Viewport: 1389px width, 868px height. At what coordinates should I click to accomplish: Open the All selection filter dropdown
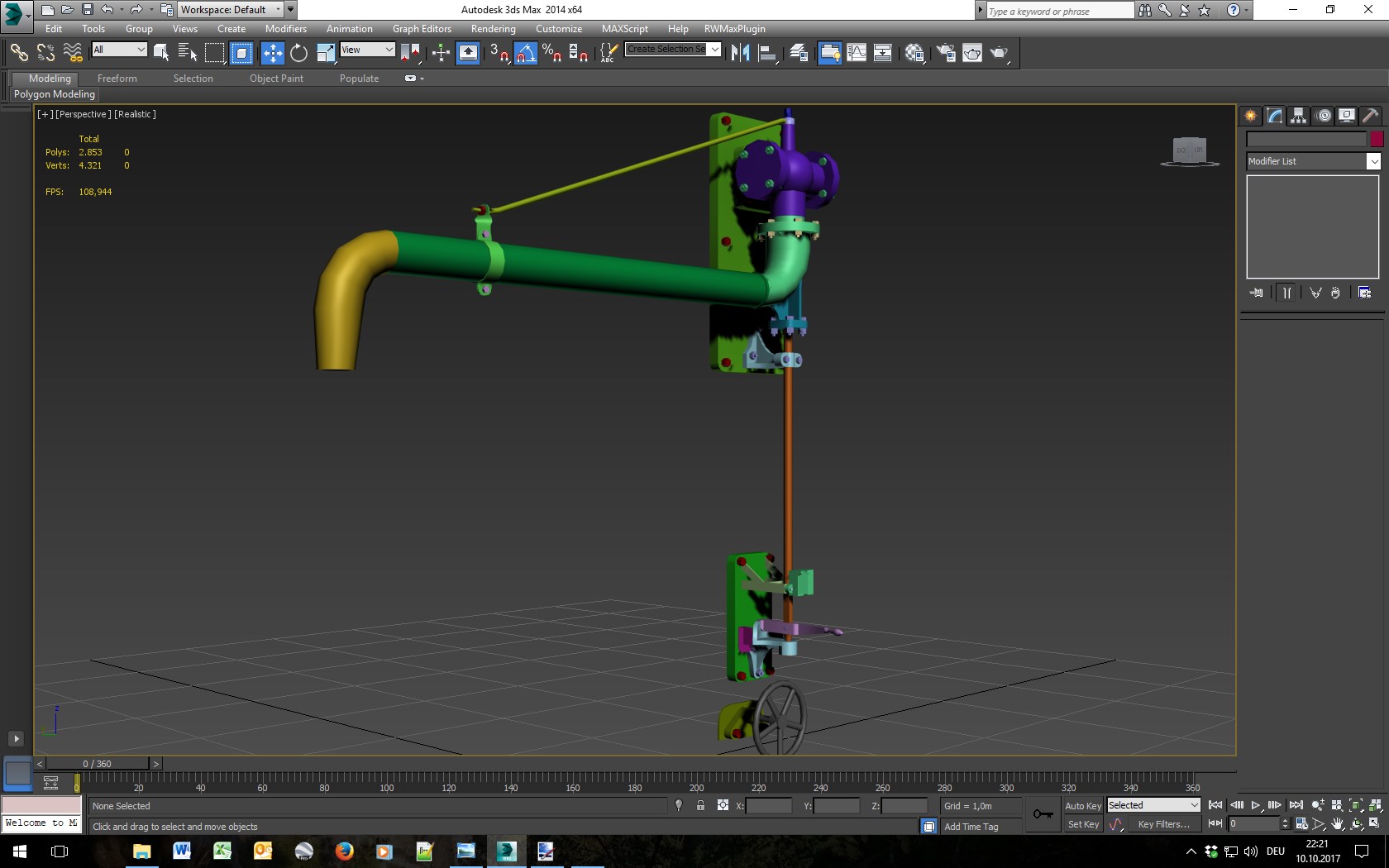pos(119,50)
